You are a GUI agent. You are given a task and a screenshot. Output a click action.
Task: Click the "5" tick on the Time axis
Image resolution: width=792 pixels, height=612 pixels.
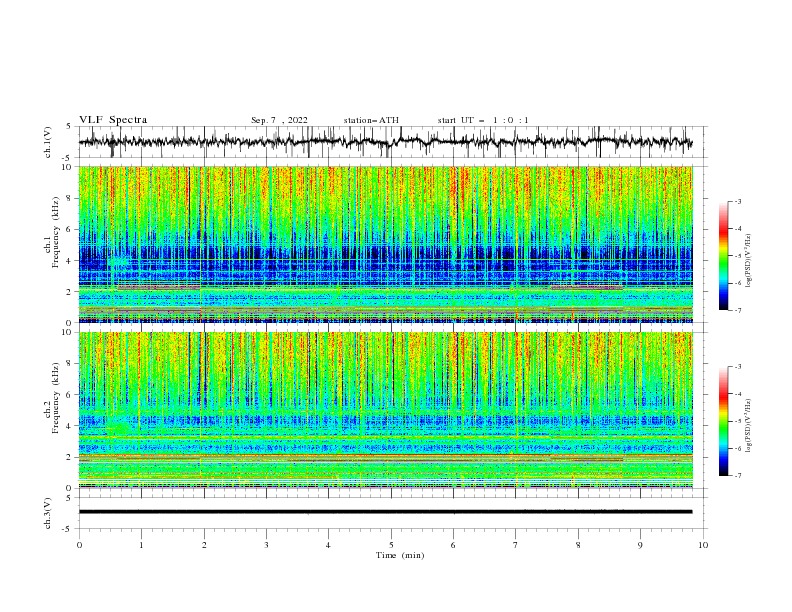(391, 545)
